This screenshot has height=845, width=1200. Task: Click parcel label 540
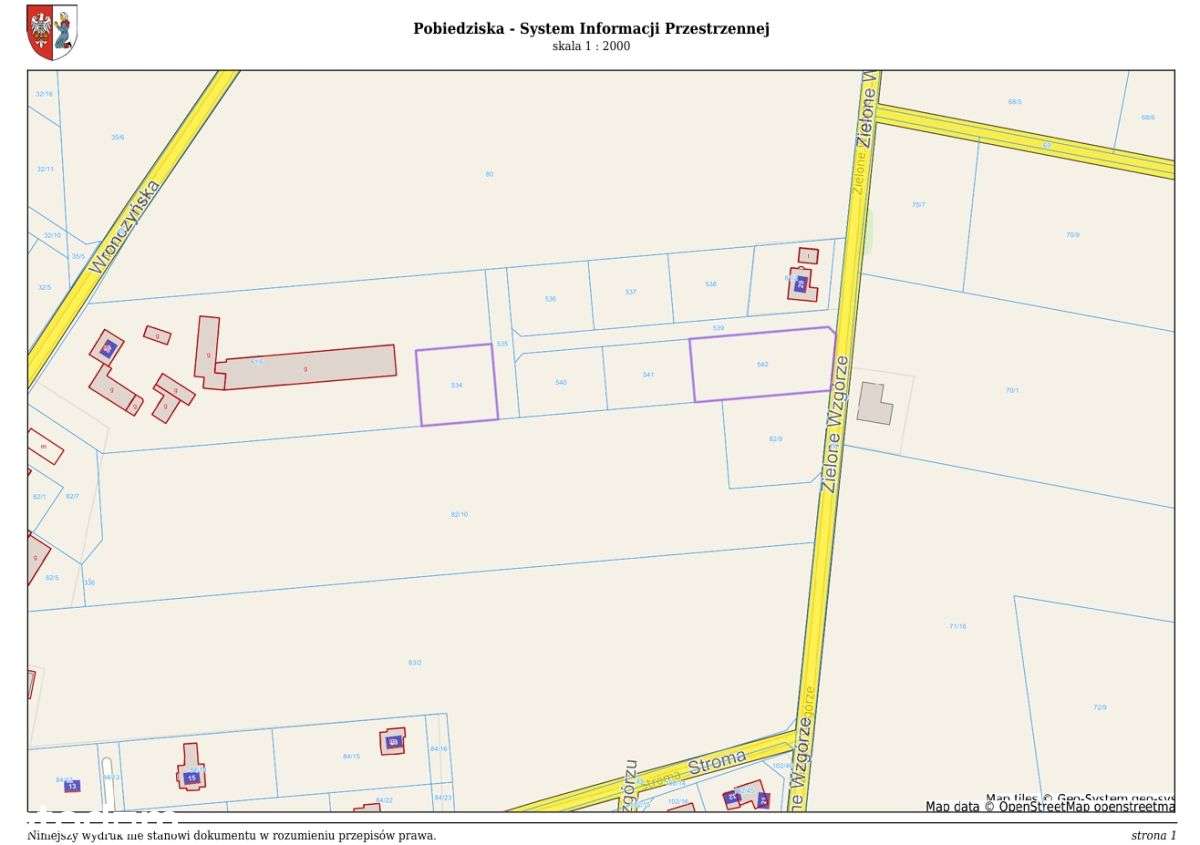click(561, 382)
